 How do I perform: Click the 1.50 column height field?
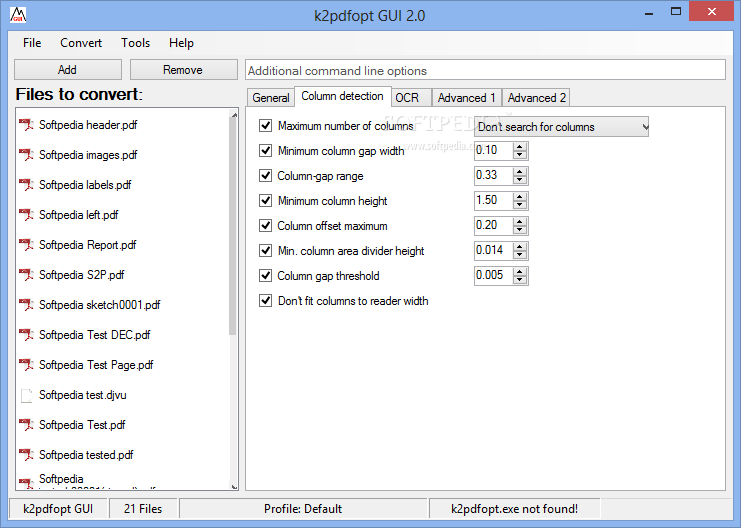[494, 201]
